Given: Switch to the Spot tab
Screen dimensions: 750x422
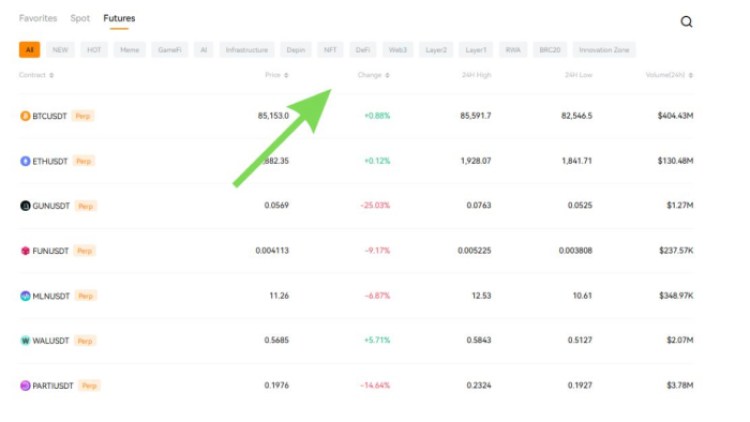Looking at the screenshot, I should (80, 18).
